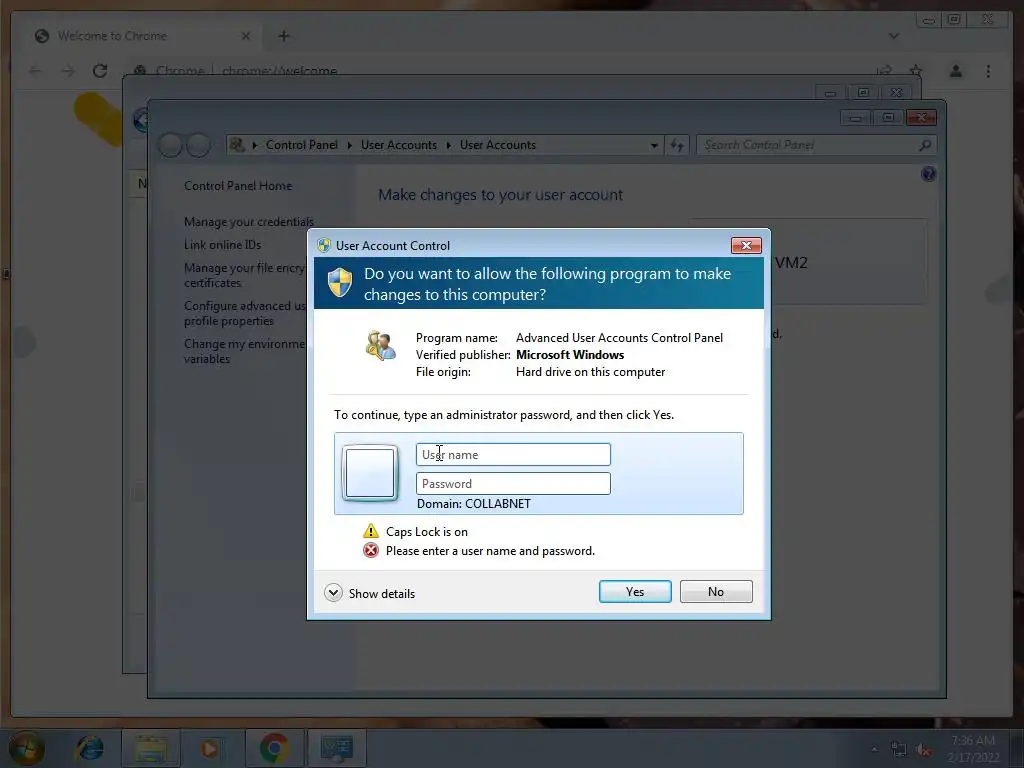1024x768 pixels.
Task: Click Control Panel in the breadcrumb
Action: click(302, 145)
